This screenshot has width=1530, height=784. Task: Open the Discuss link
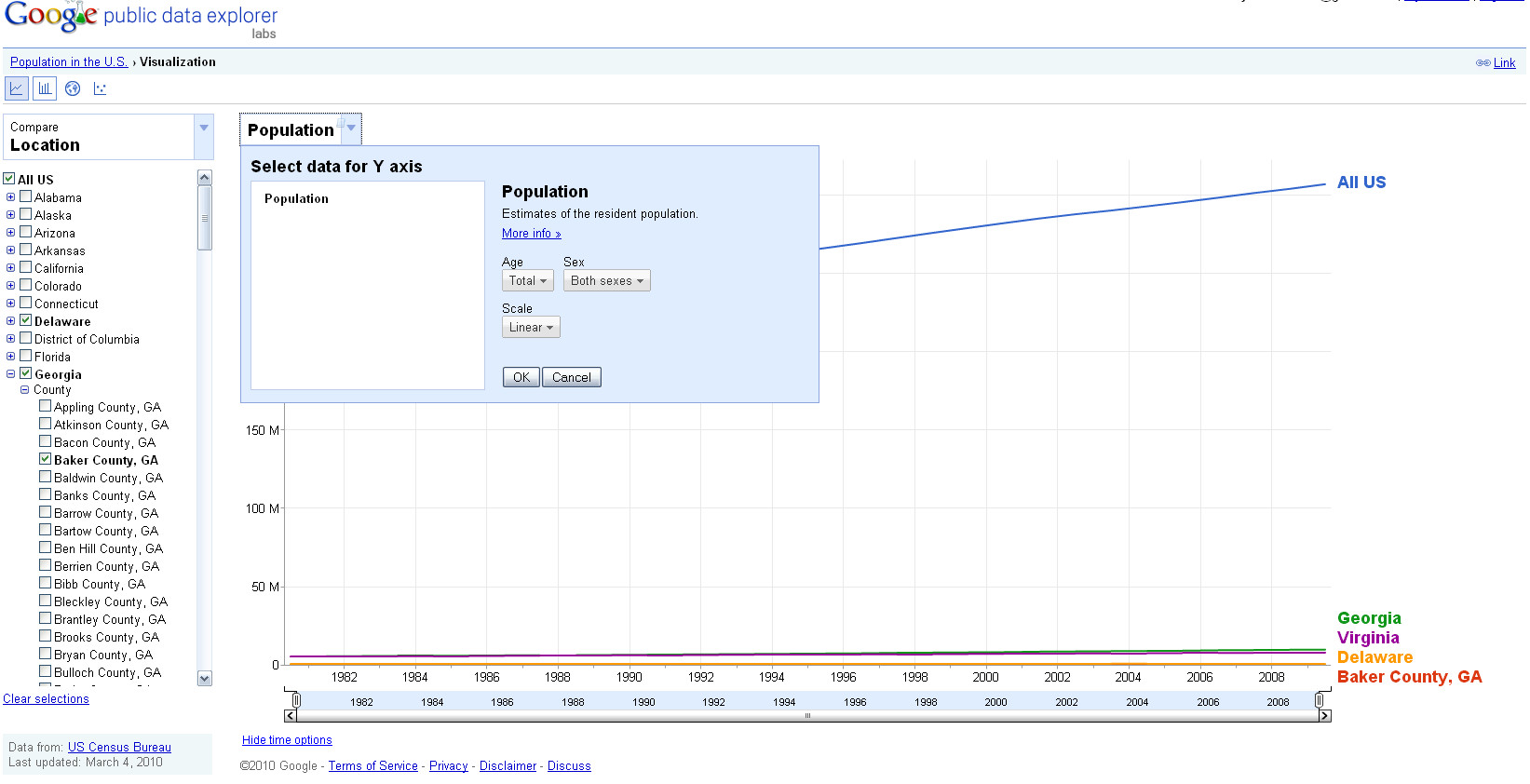[x=569, y=766]
